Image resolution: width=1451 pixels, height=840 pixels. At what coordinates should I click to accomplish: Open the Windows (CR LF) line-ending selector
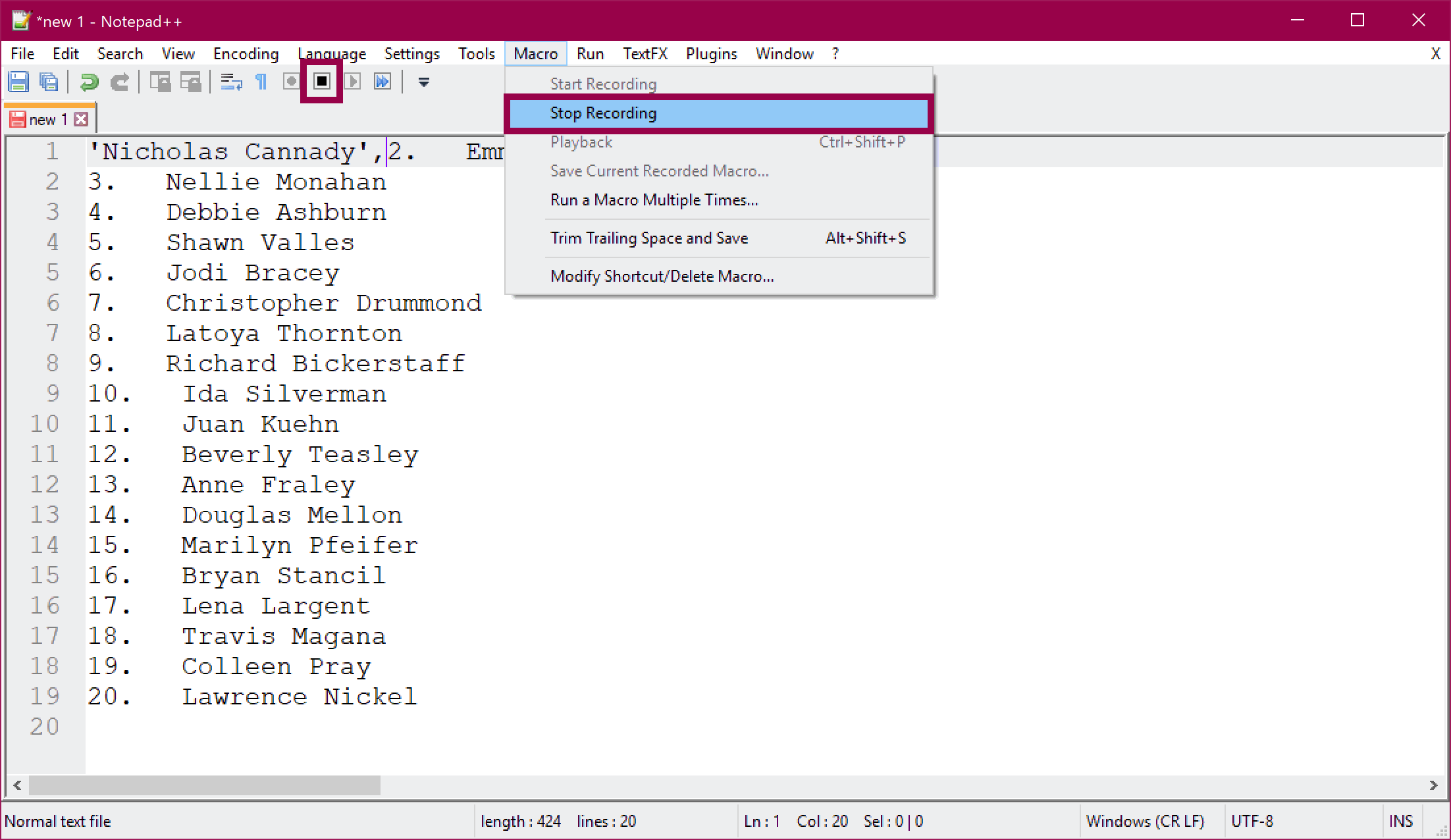[1144, 821]
